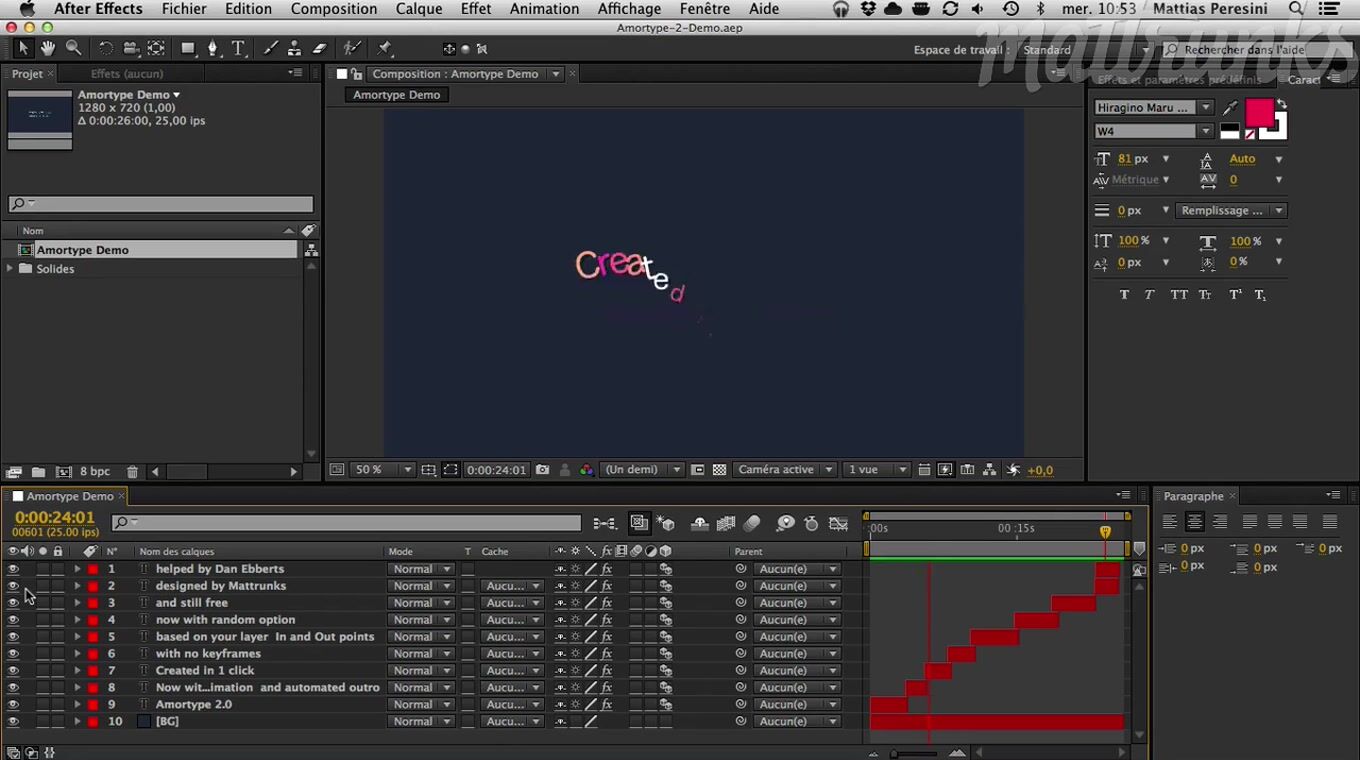The width and height of the screenshot is (1360, 760).
Task: Take a snapshot with the camera icon
Action: click(542, 470)
